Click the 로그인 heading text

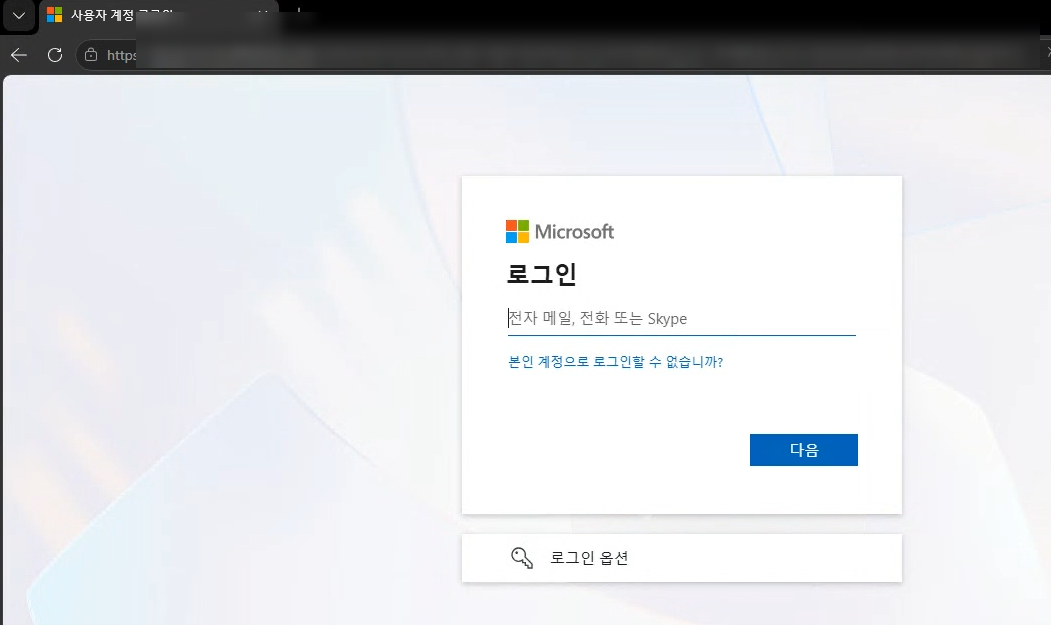[x=542, y=274]
